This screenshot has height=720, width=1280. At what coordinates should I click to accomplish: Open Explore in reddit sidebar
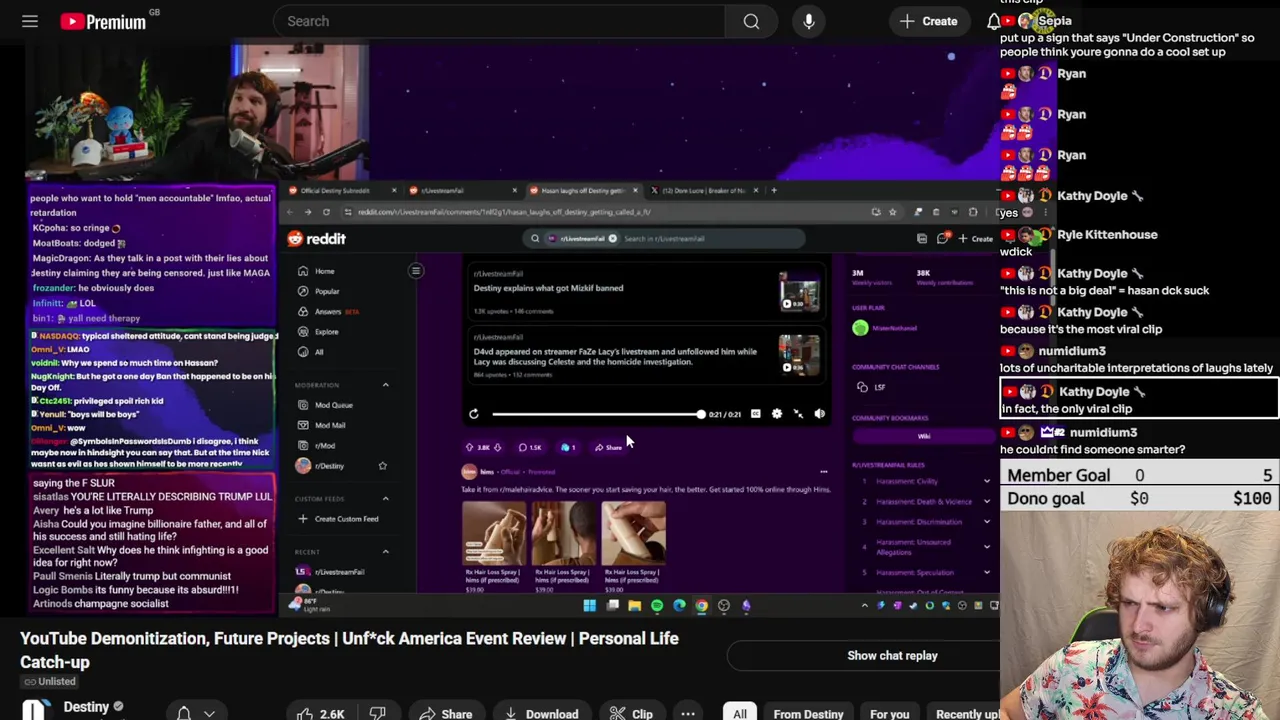coord(326,331)
